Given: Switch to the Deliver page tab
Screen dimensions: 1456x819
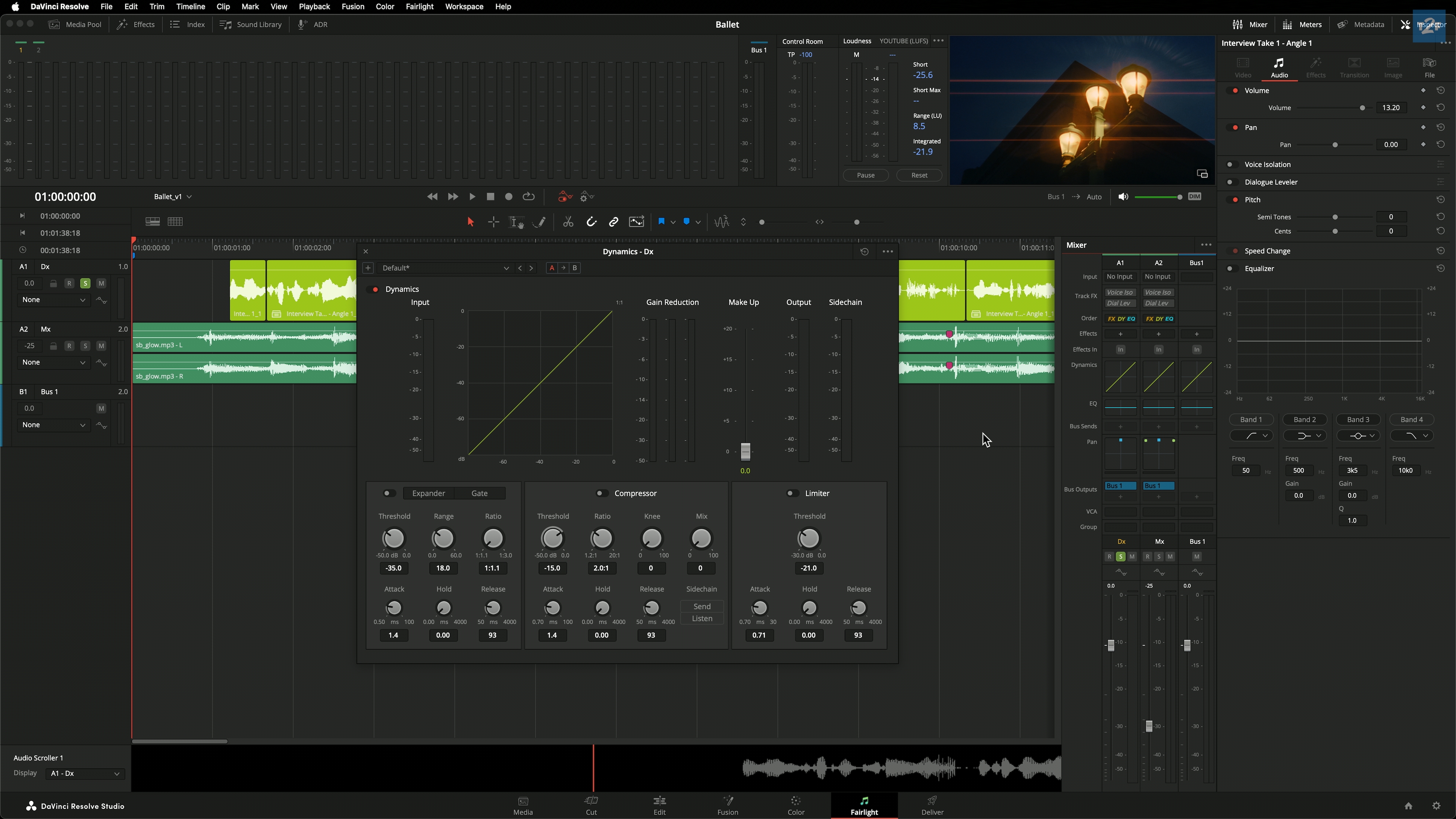Looking at the screenshot, I should click(932, 805).
